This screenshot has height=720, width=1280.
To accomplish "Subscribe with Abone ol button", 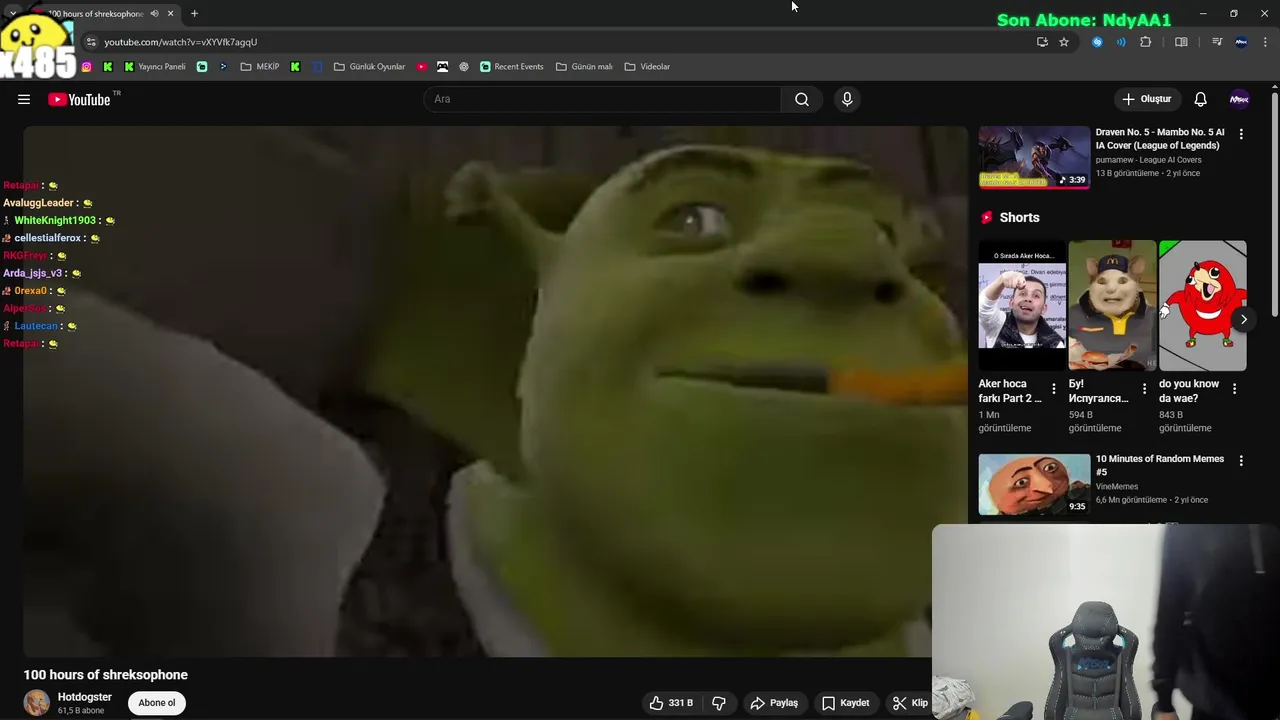I will [x=157, y=703].
